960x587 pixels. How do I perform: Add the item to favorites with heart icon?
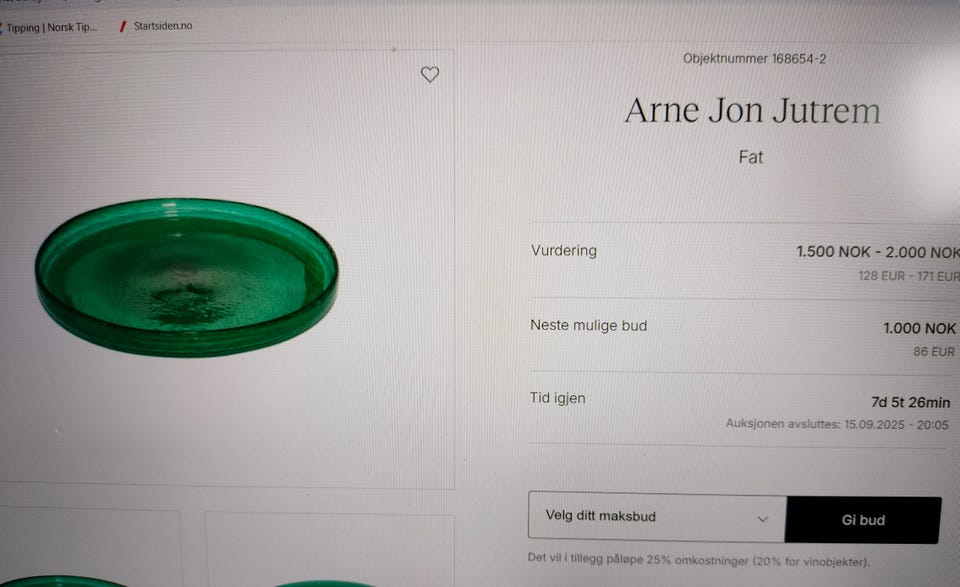click(x=430, y=74)
